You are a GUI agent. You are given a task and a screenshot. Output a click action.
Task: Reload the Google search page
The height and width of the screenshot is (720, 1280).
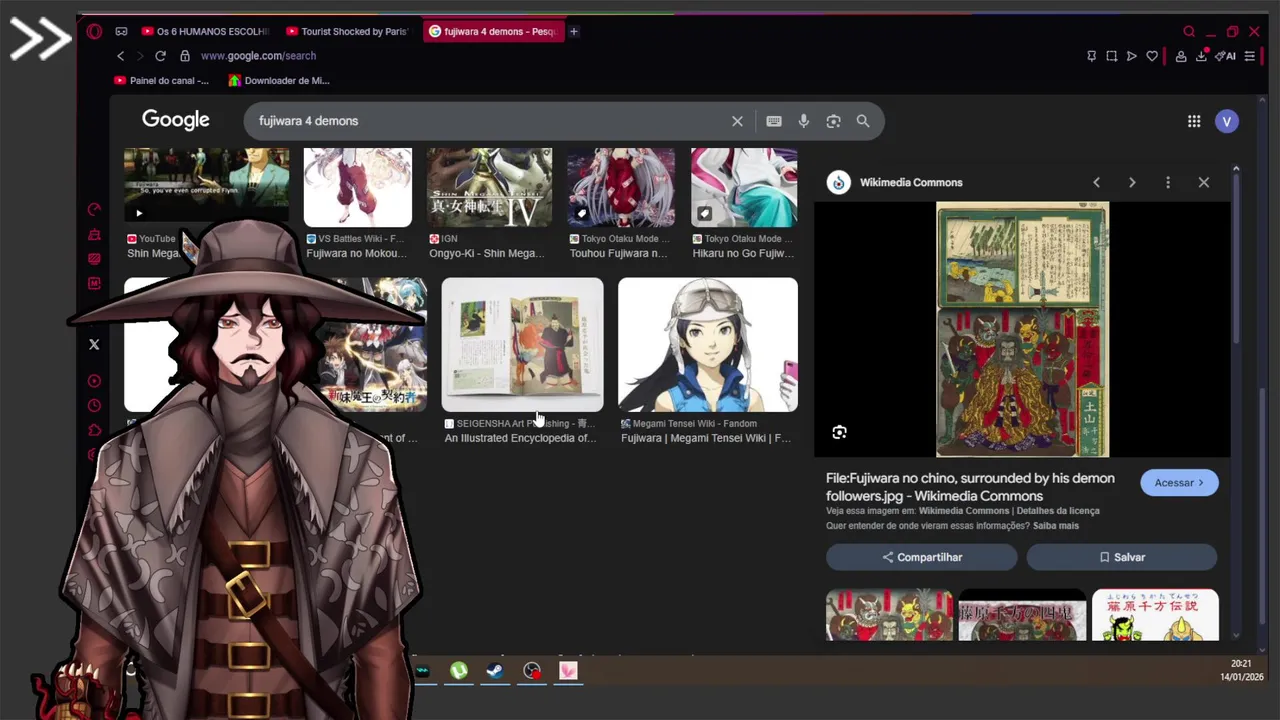tap(160, 56)
